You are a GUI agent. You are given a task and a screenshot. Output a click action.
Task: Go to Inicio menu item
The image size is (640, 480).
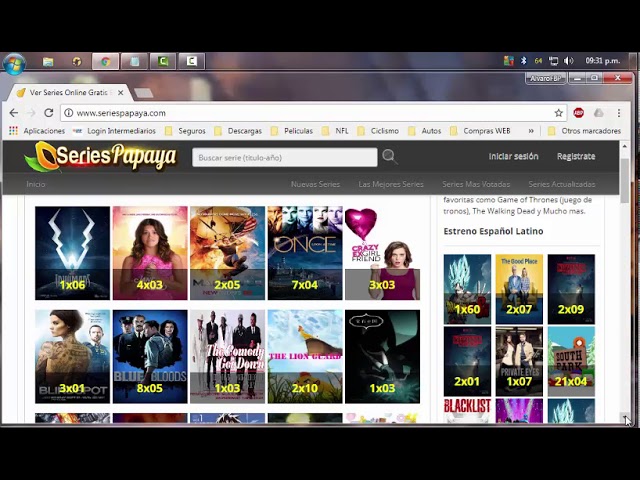(x=36, y=184)
